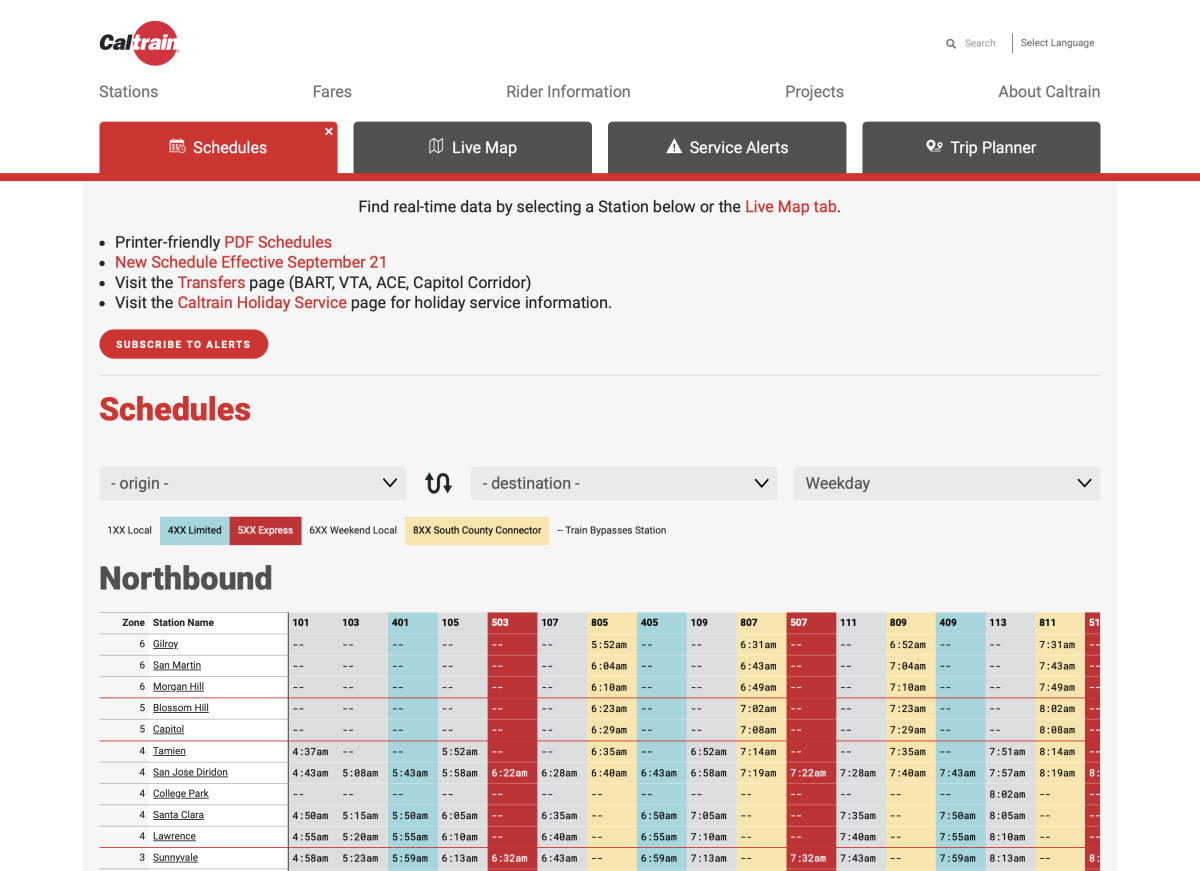1200x871 pixels.
Task: Open the search icon in the header
Action: pos(951,43)
